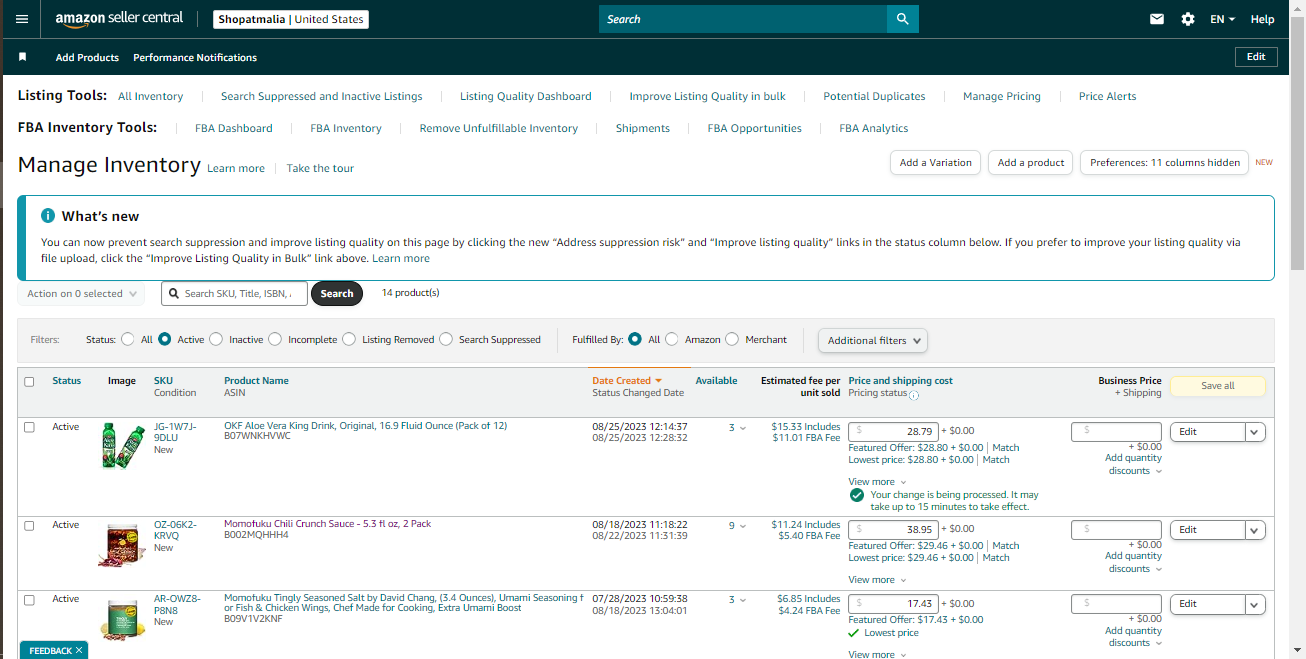Click the Save all button
1306x659 pixels.
click(1217, 386)
